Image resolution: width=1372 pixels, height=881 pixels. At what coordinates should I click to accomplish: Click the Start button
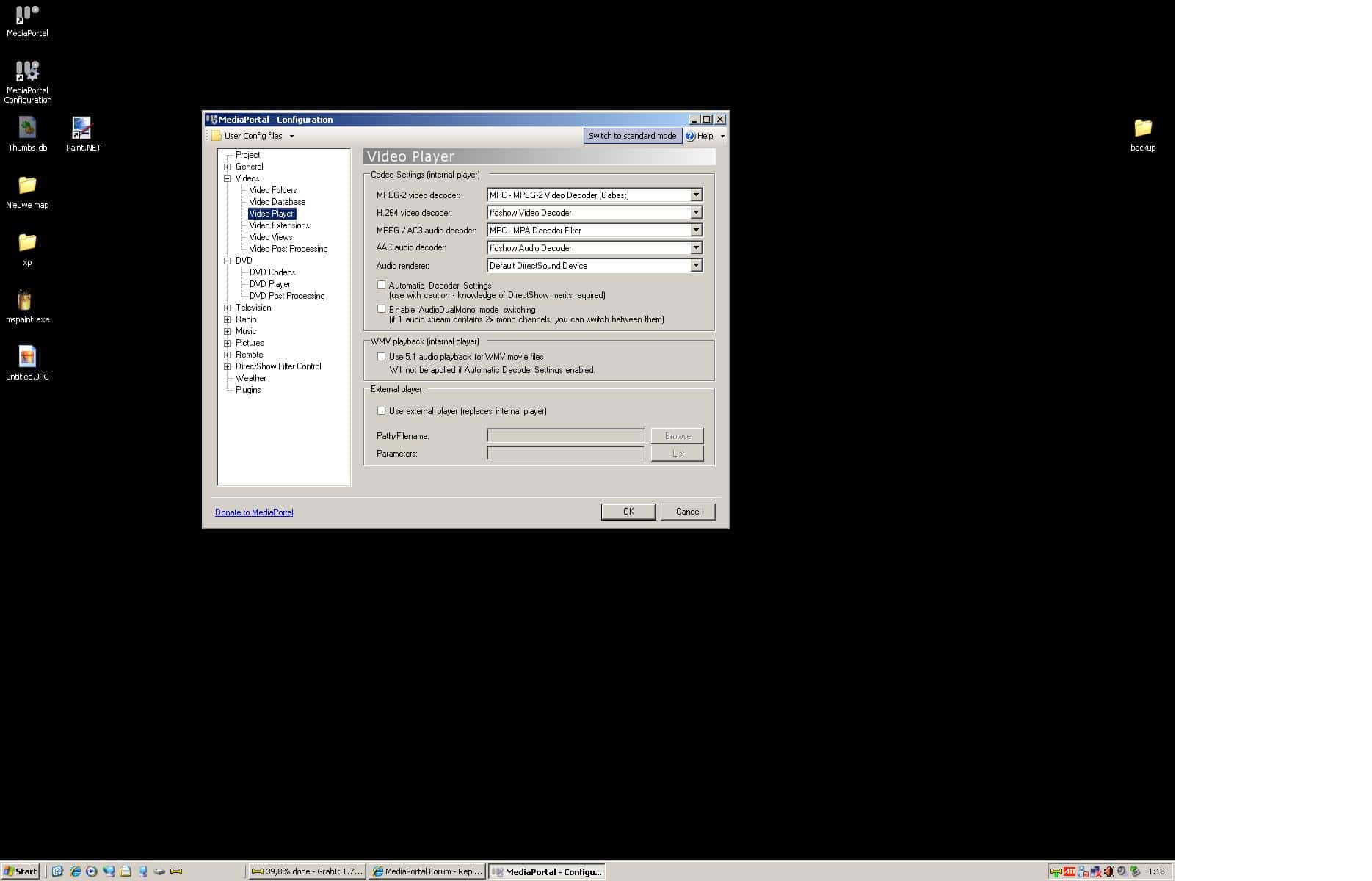(x=21, y=871)
